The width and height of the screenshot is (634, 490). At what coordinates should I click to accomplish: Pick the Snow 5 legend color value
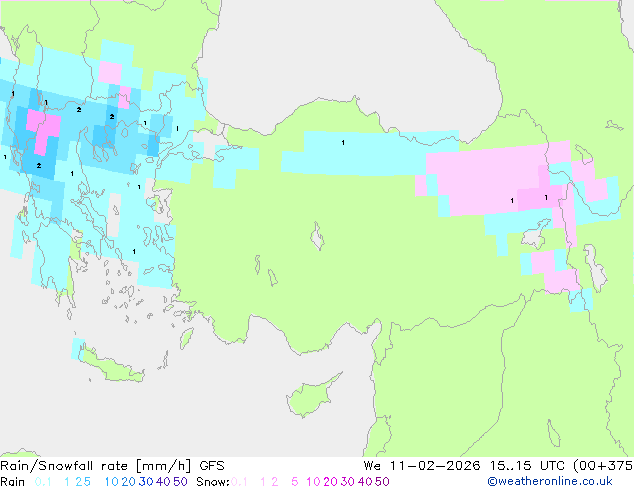pyautogui.click(x=295, y=482)
